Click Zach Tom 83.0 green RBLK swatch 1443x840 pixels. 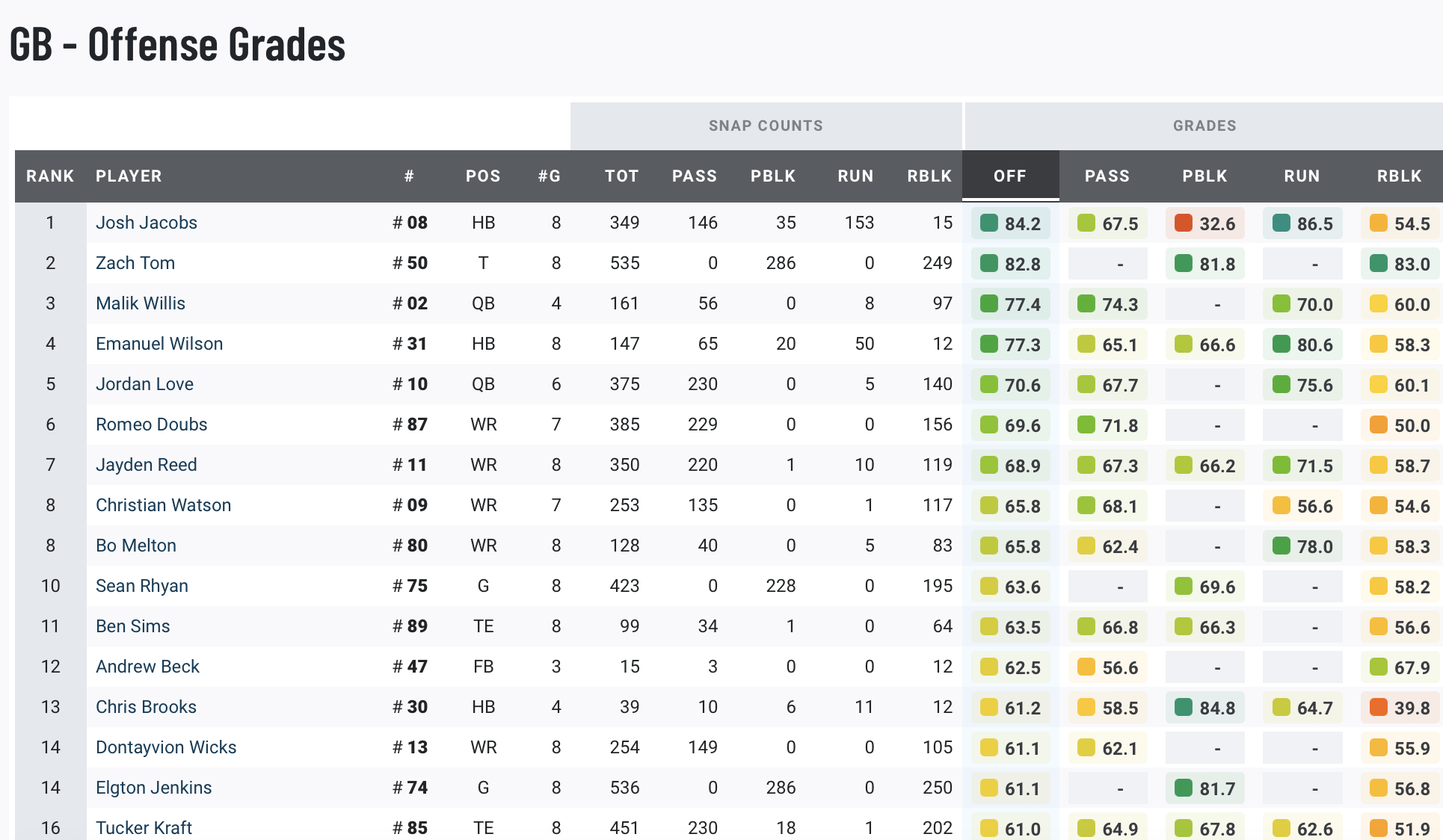1379,263
